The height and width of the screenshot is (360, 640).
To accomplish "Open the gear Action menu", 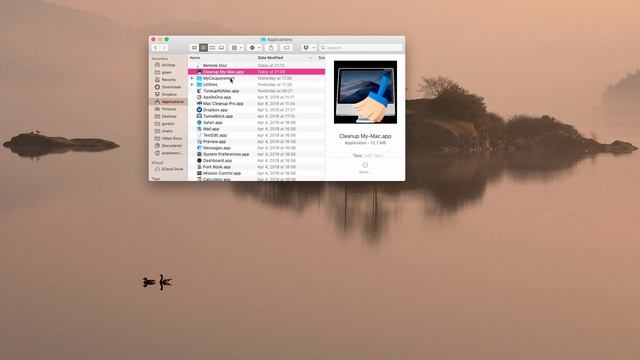I will coord(255,48).
